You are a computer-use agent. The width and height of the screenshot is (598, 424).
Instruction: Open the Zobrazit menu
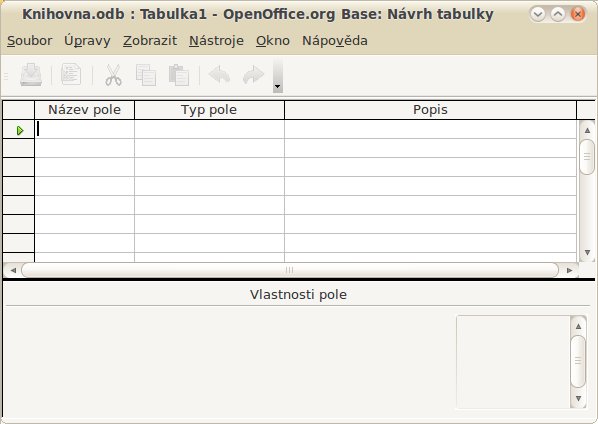coord(150,40)
